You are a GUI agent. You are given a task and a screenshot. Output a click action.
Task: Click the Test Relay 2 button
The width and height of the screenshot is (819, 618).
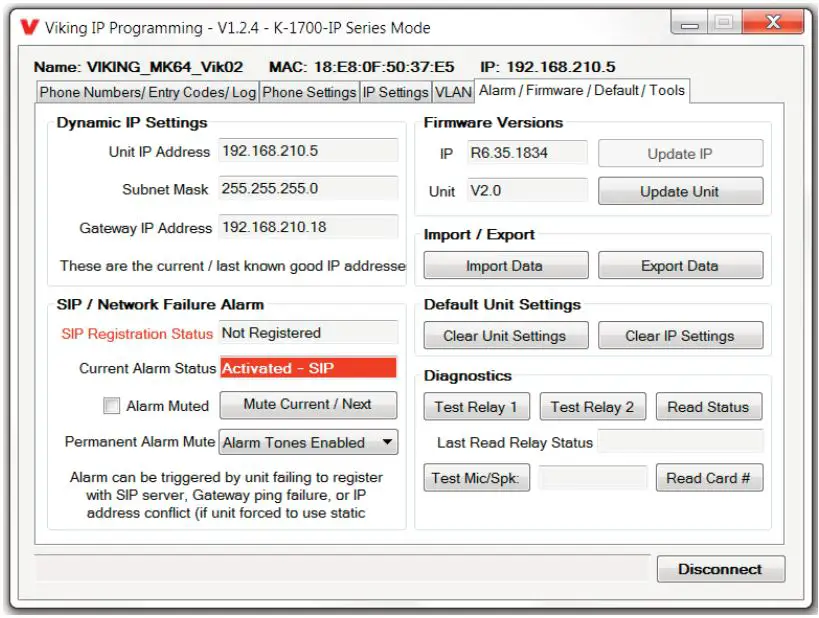[x=592, y=406]
